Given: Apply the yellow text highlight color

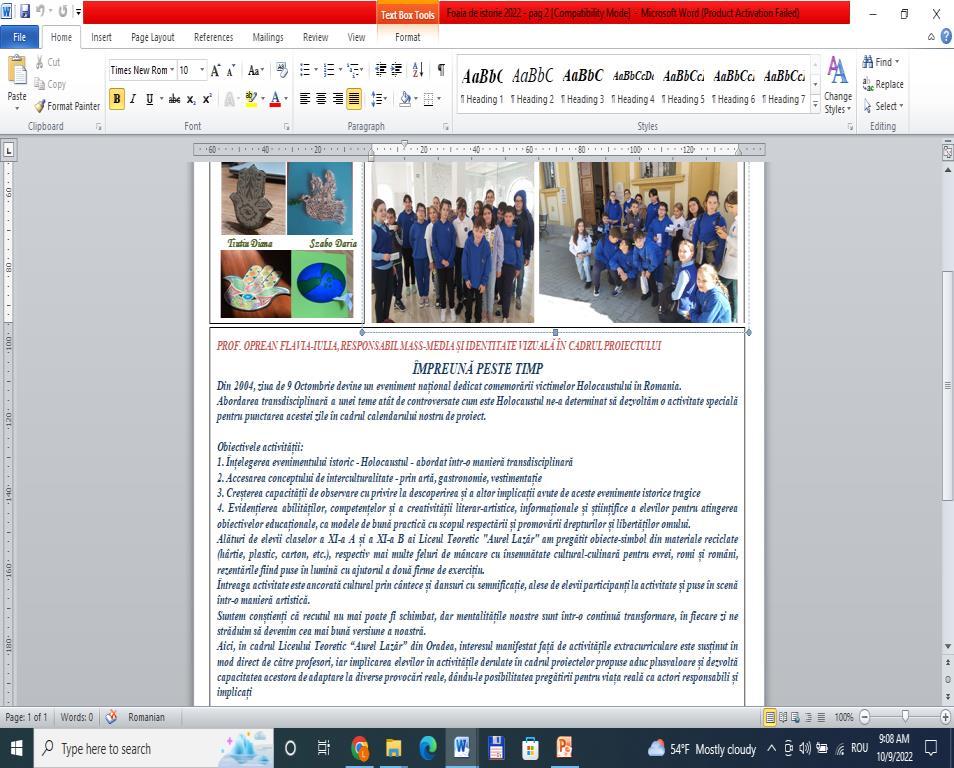Looking at the screenshot, I should click(x=251, y=99).
